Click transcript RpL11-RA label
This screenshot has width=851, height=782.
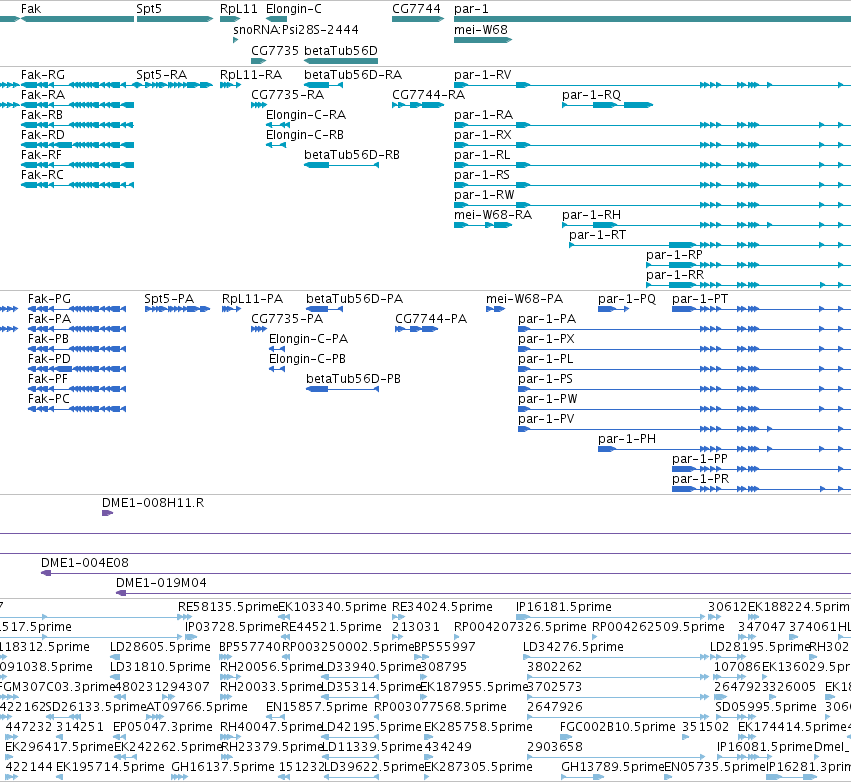pos(251,75)
